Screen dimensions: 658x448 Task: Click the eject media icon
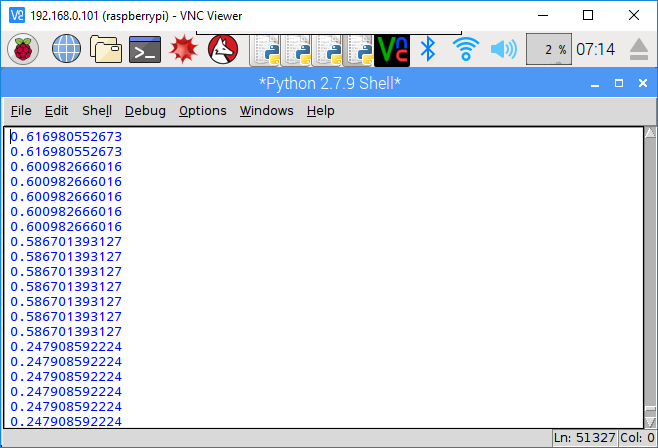pyautogui.click(x=640, y=48)
